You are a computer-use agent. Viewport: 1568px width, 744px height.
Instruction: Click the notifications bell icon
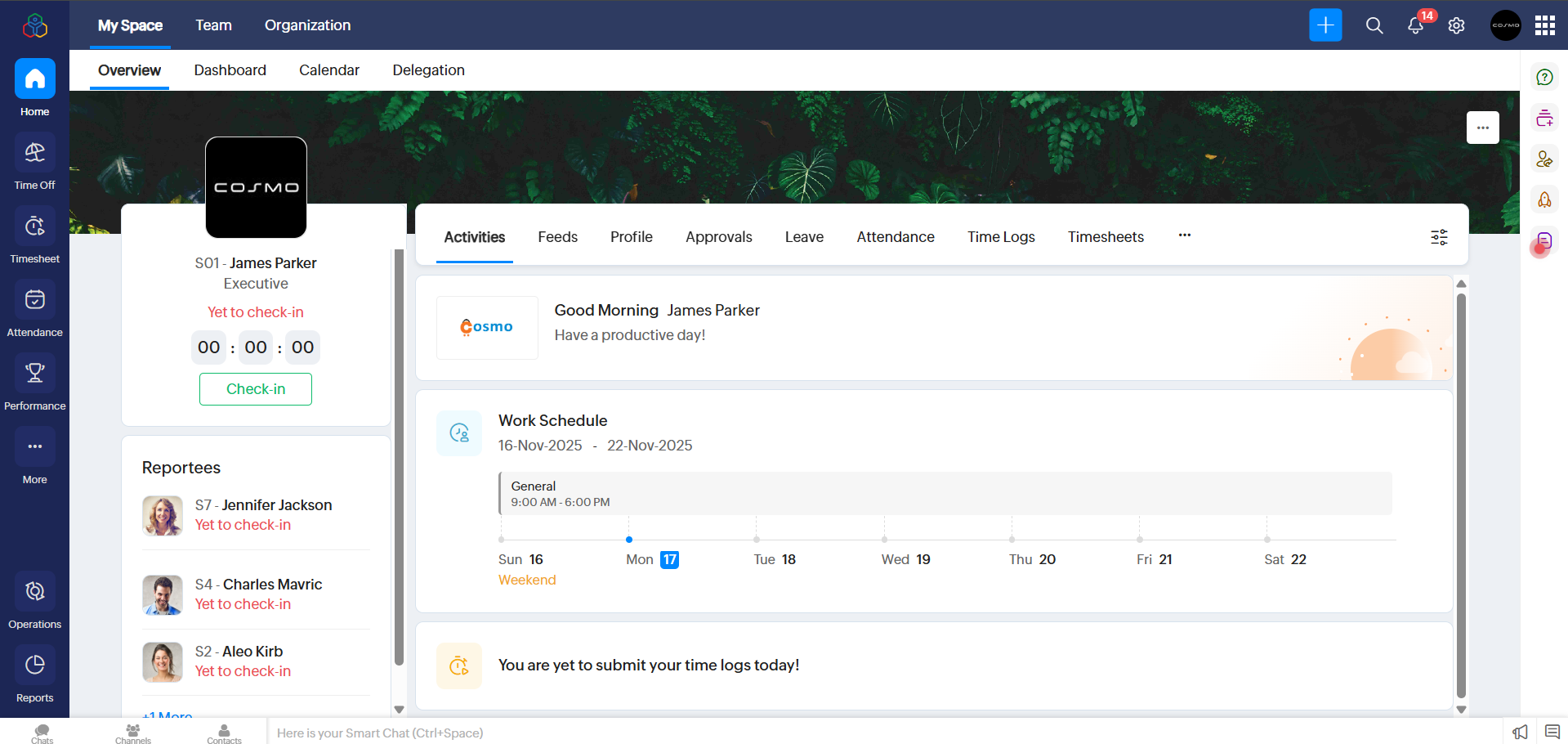click(1415, 26)
